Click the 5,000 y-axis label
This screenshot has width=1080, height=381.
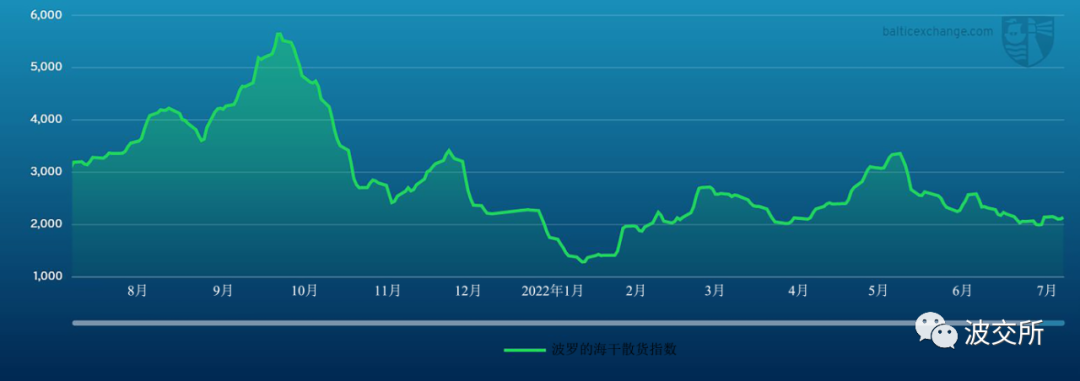click(45, 68)
